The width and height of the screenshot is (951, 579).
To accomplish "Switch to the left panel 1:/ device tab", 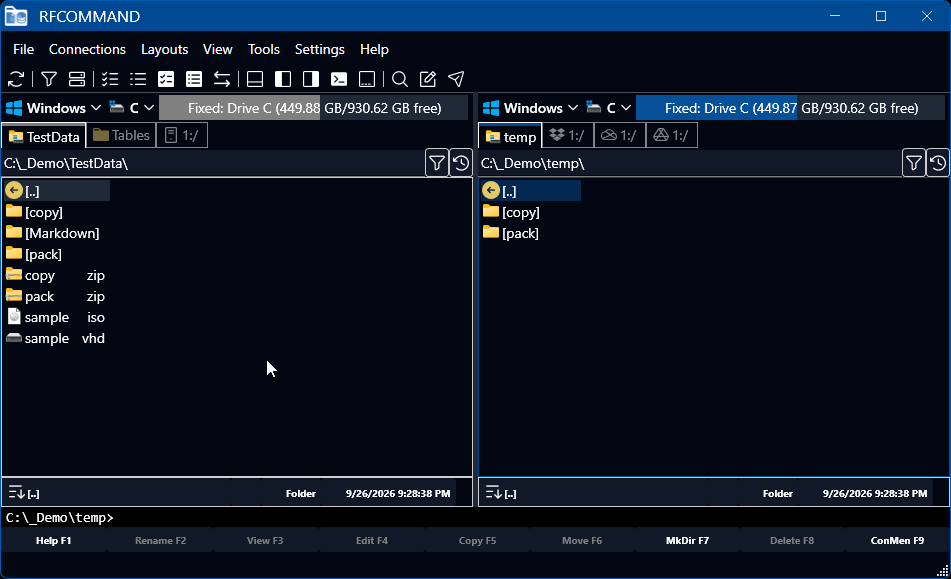I will click(182, 135).
